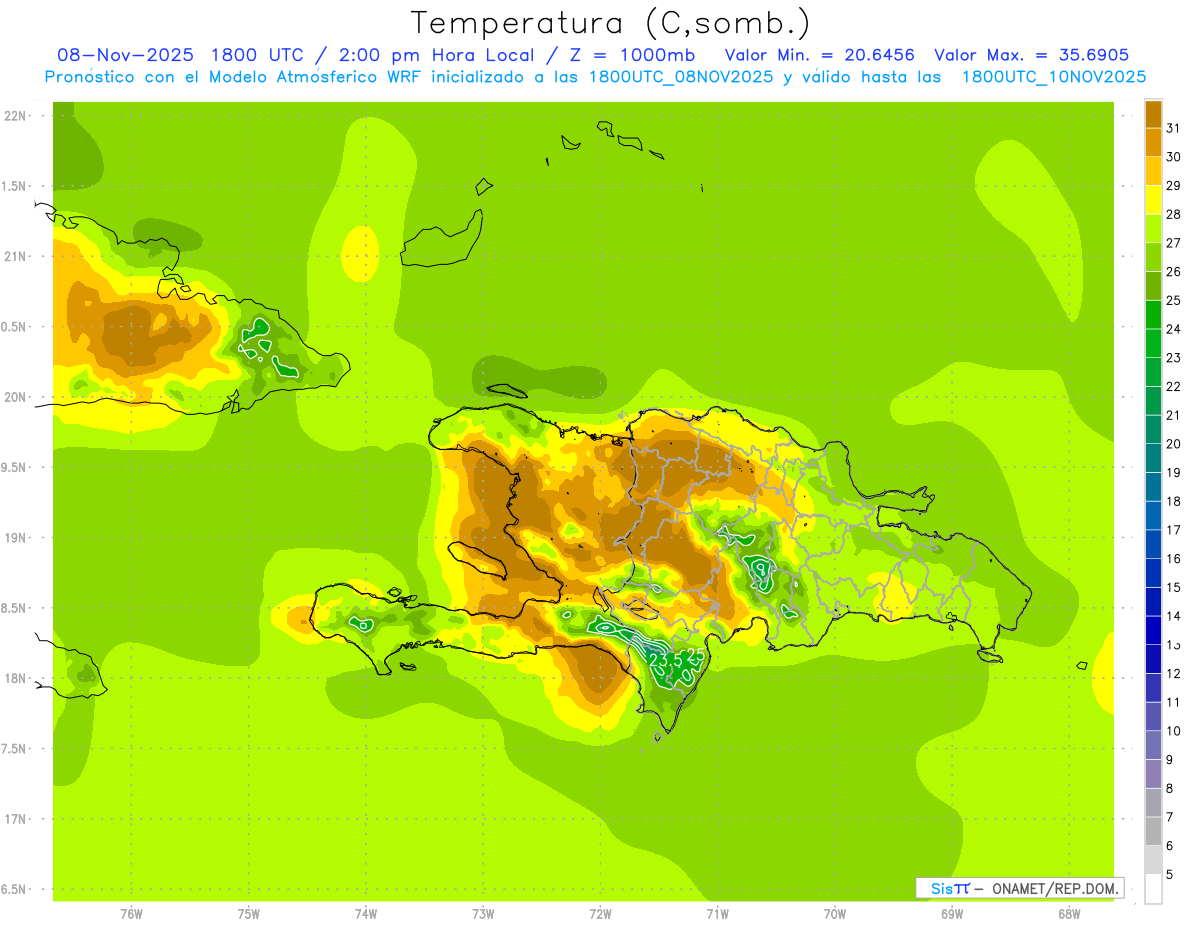
Task: Click the 22 colorbar value label
Action: (x=1174, y=387)
